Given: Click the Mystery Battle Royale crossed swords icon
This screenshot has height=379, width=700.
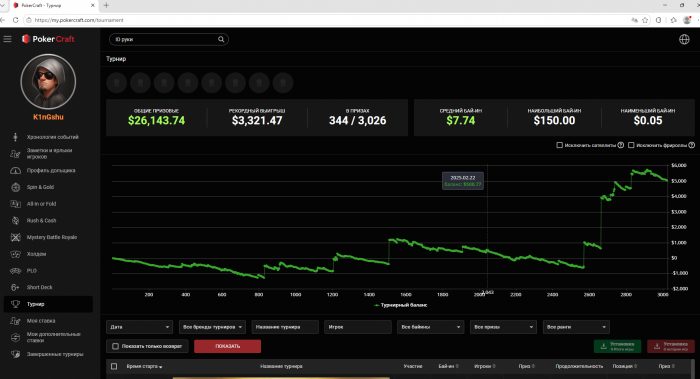Looking at the screenshot, I should (16, 237).
